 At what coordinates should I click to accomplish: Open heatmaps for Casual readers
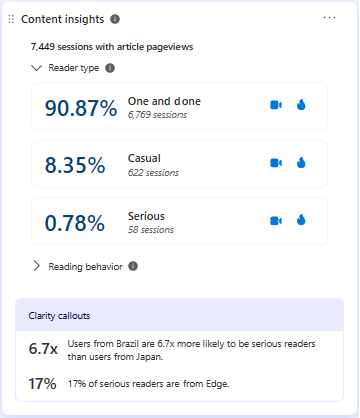(x=301, y=163)
